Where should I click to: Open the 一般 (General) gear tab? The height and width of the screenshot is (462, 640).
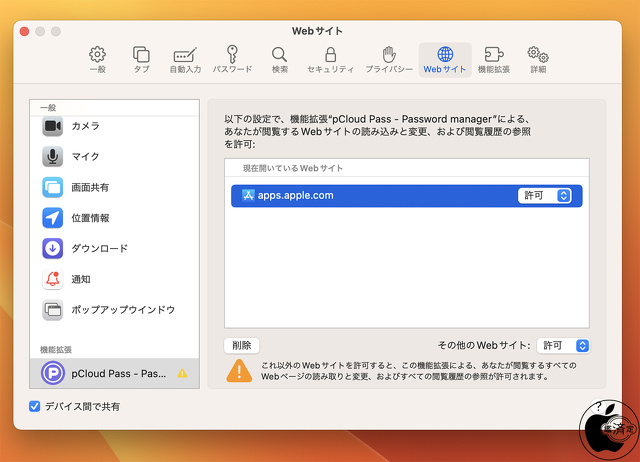pos(98,60)
